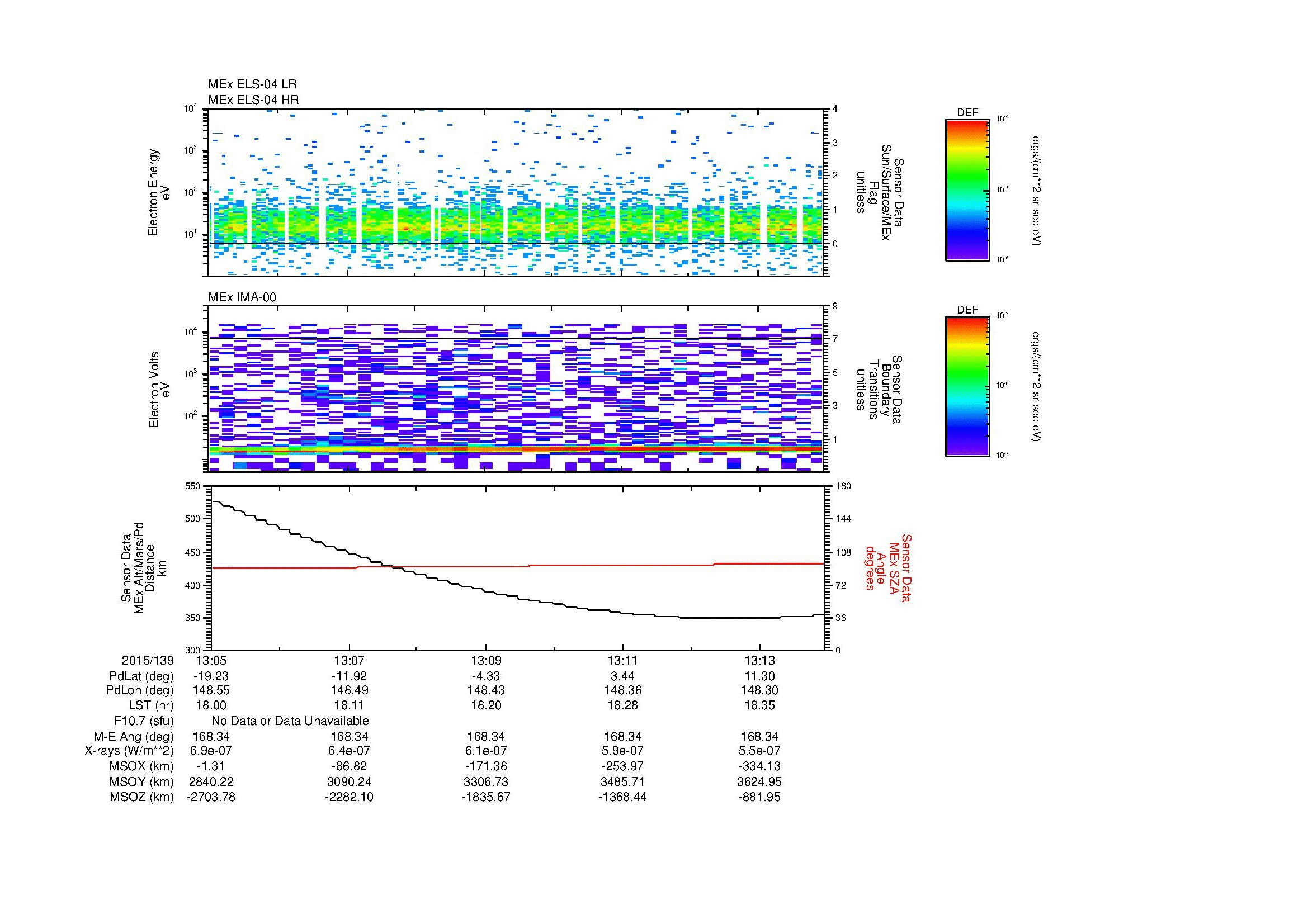Screen dimensions: 1308x924
Task: Click the PdLat value -19.23
Action: click(211, 676)
